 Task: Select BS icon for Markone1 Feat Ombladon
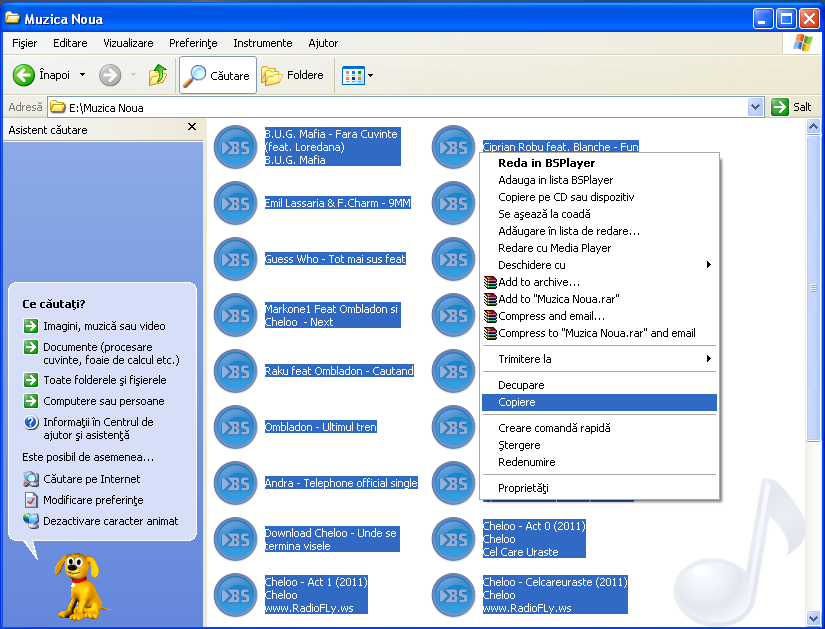click(x=235, y=315)
